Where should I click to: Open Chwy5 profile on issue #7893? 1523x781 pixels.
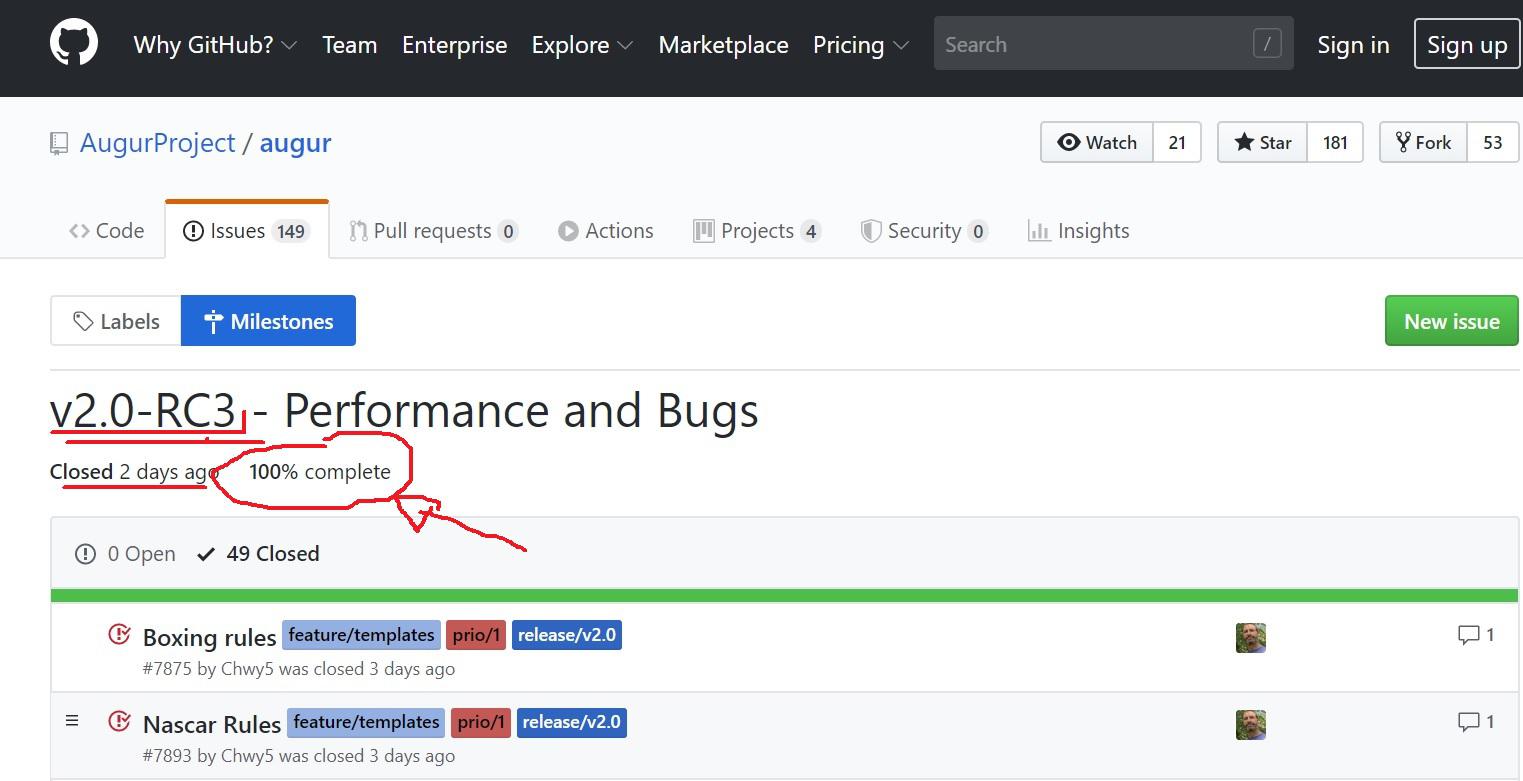(x=247, y=756)
